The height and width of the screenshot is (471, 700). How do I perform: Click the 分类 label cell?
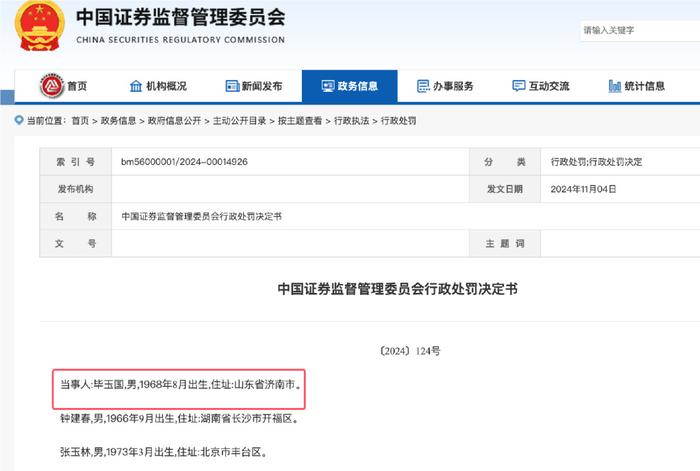505,162
